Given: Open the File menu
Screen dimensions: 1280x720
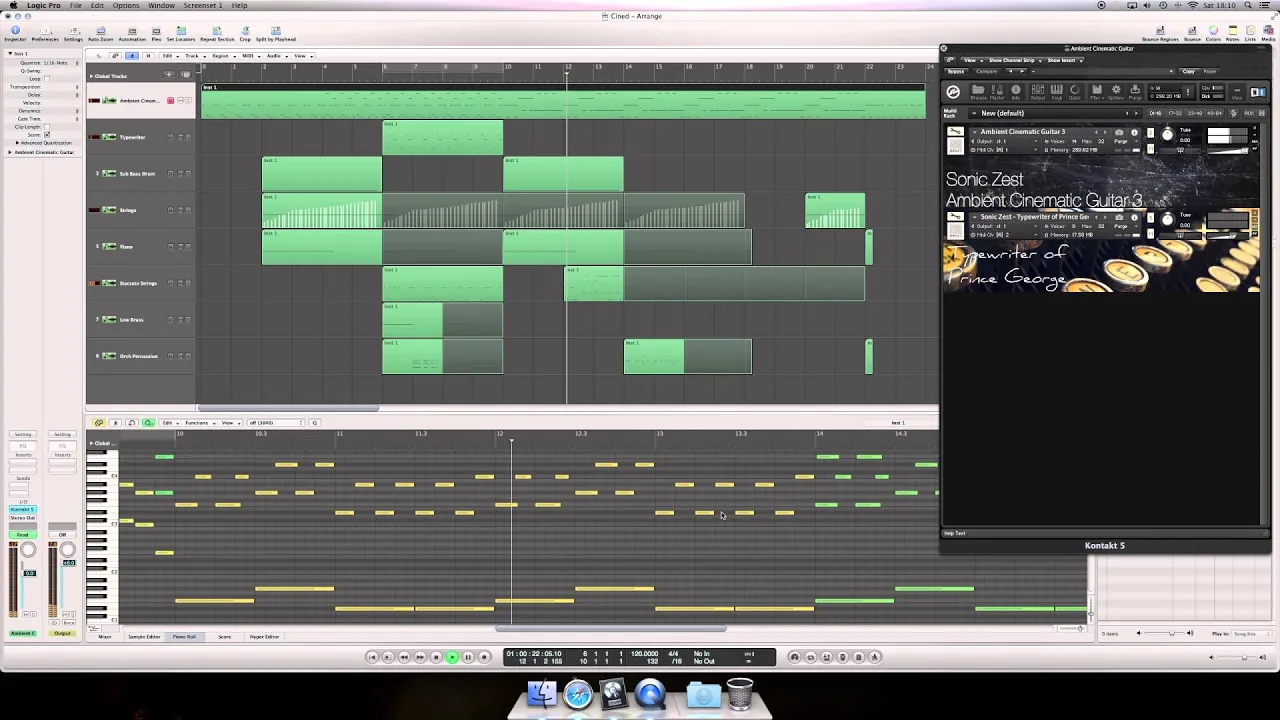Looking at the screenshot, I should point(75,5).
